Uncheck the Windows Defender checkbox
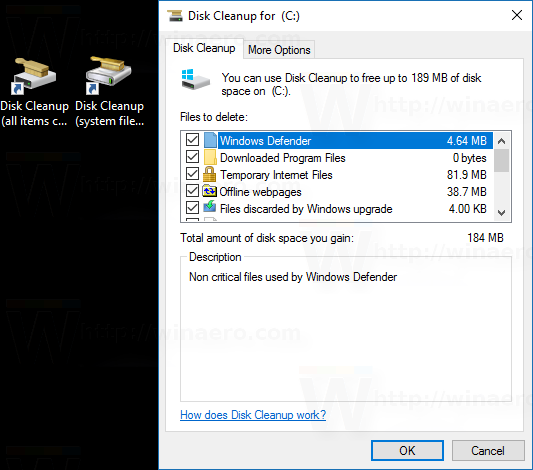 tap(192, 140)
